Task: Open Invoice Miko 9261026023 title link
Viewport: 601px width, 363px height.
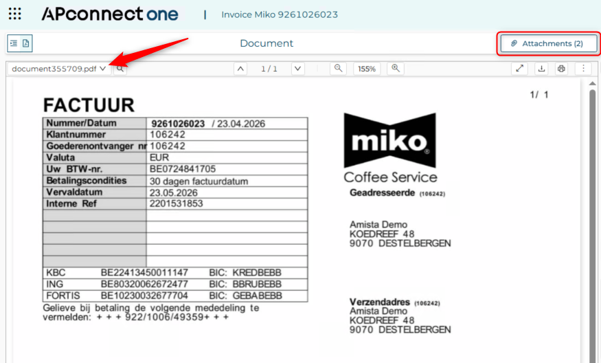Action: (x=279, y=15)
